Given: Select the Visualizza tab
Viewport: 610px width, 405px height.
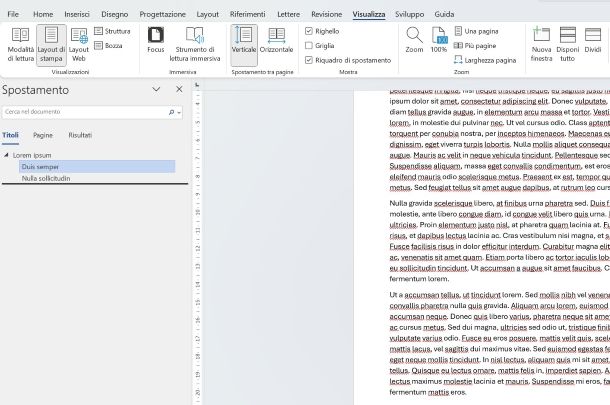Looking at the screenshot, I should (x=369, y=14).
